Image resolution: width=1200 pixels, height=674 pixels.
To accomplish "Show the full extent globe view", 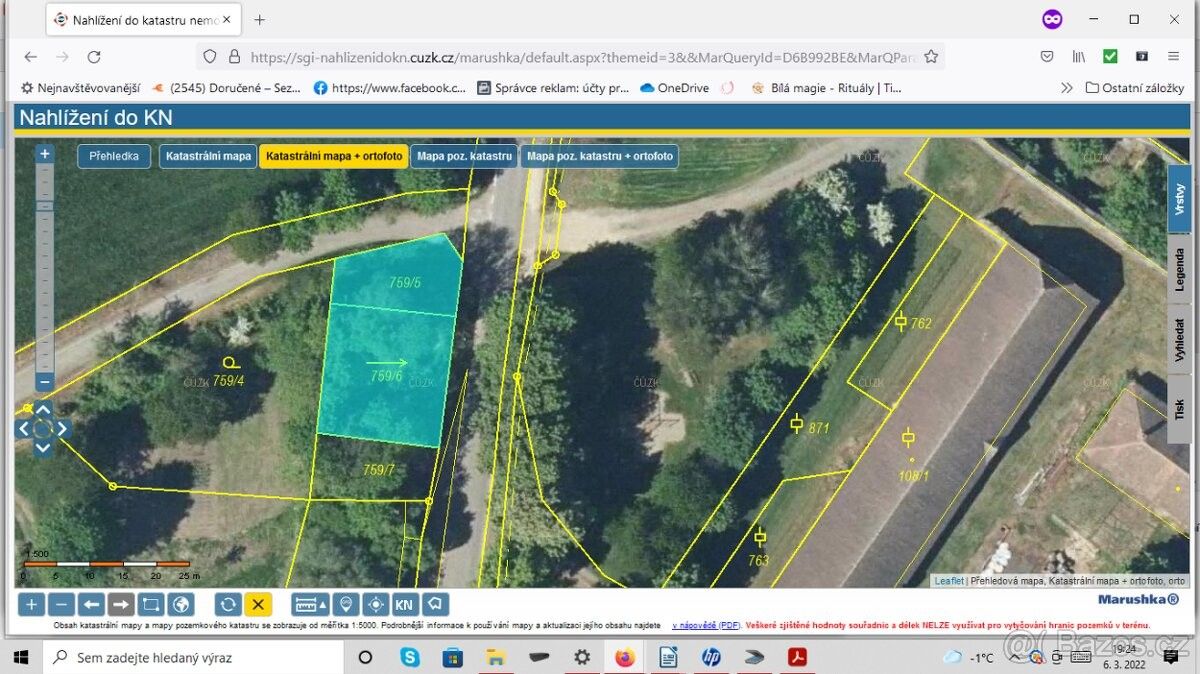I will click(180, 604).
